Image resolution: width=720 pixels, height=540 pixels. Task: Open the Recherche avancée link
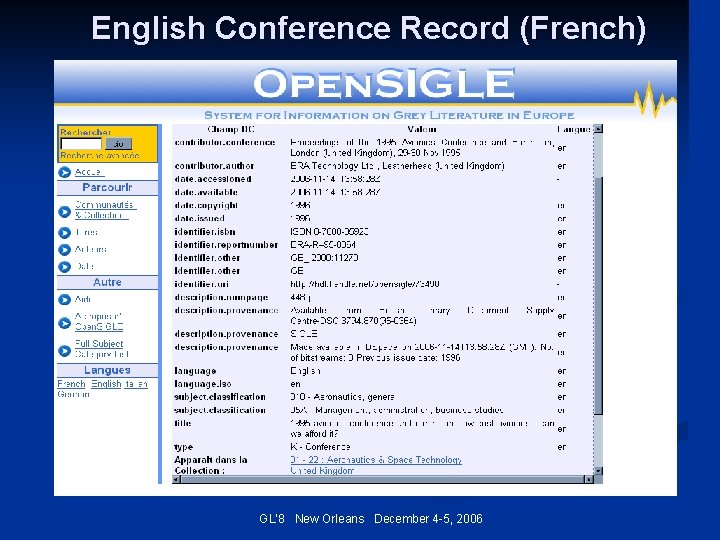[x=100, y=156]
